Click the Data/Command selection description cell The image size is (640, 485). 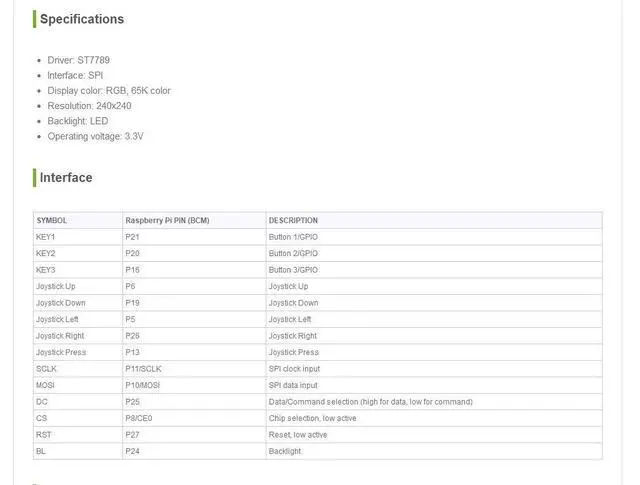[434, 402]
